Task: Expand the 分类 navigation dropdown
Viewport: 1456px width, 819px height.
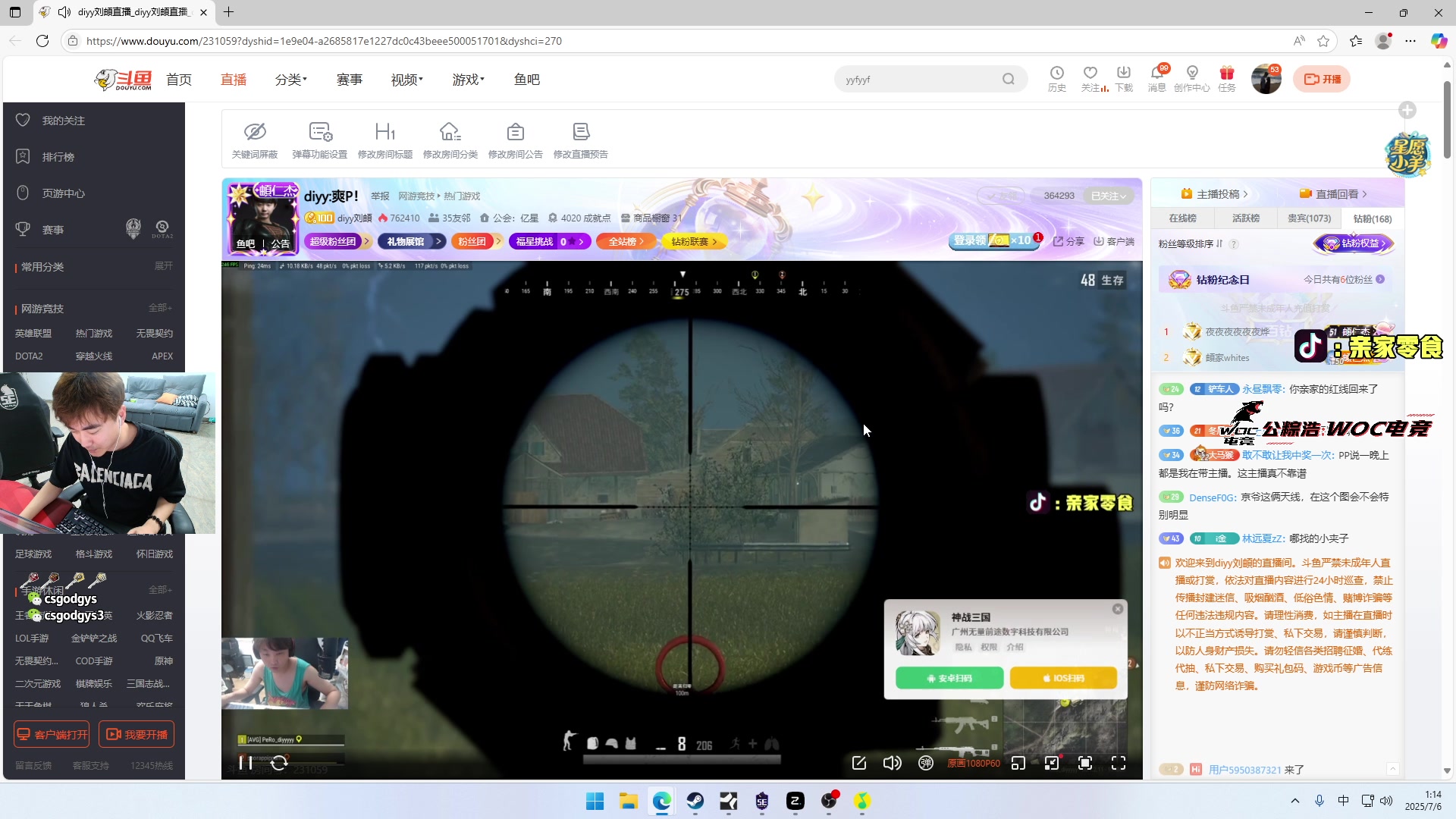Action: coord(290,80)
